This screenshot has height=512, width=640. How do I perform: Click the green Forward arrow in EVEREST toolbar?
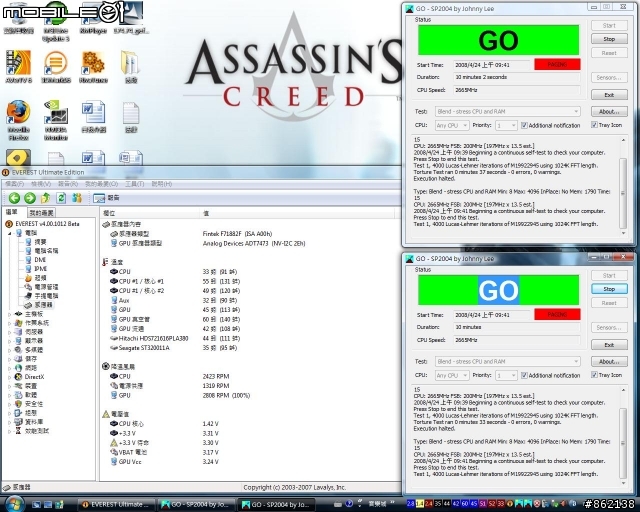(30, 198)
